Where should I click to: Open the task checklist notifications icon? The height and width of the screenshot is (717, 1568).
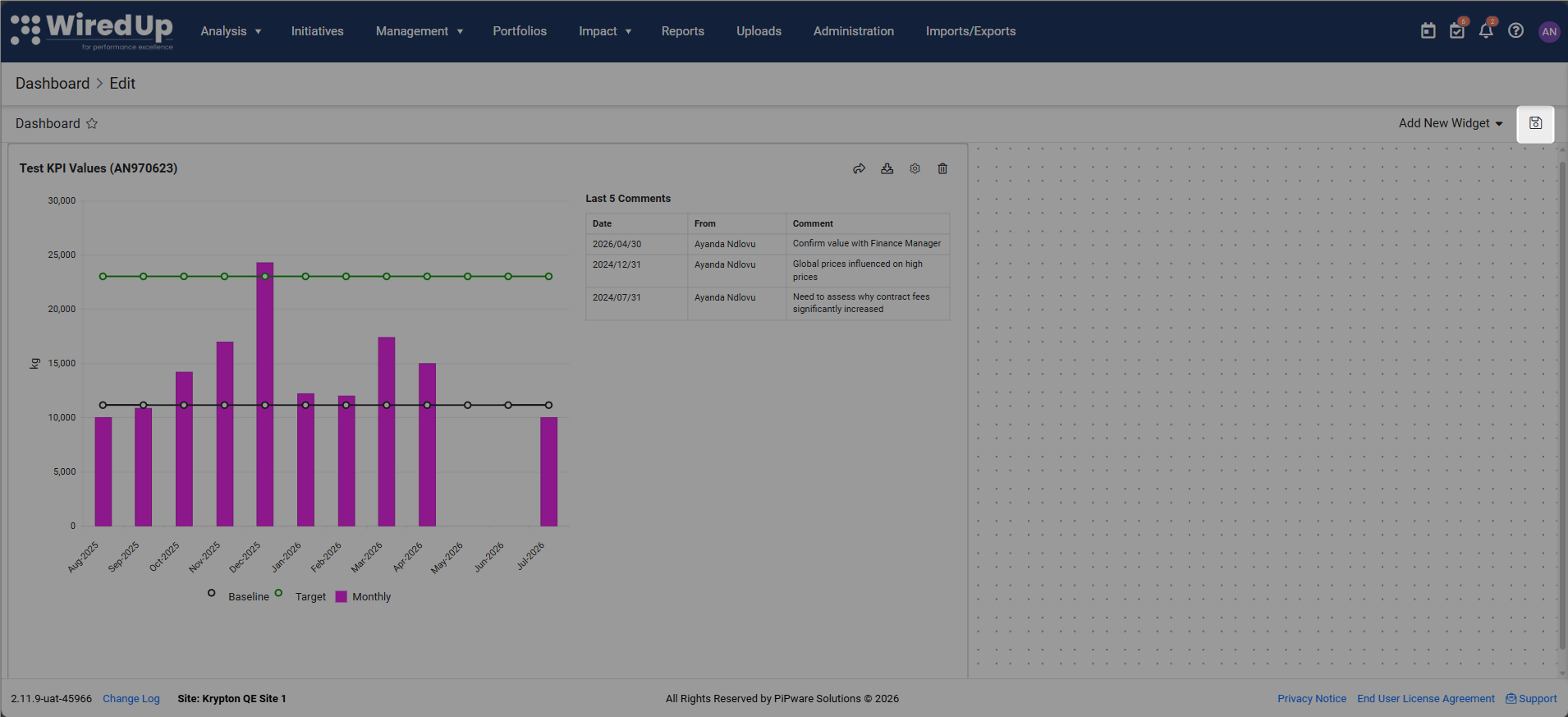pos(1457,31)
